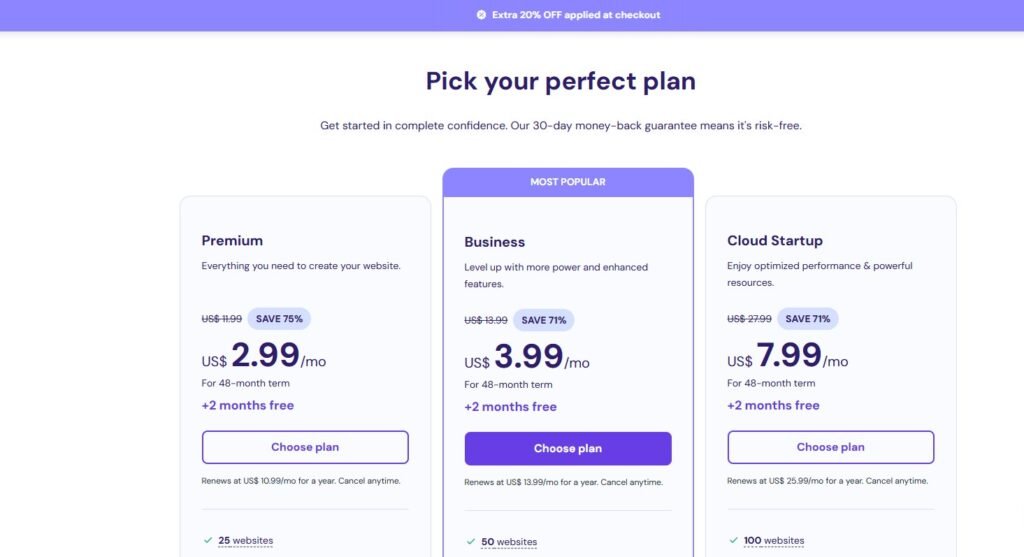Open the 50 websites tooltip link

(x=509, y=542)
